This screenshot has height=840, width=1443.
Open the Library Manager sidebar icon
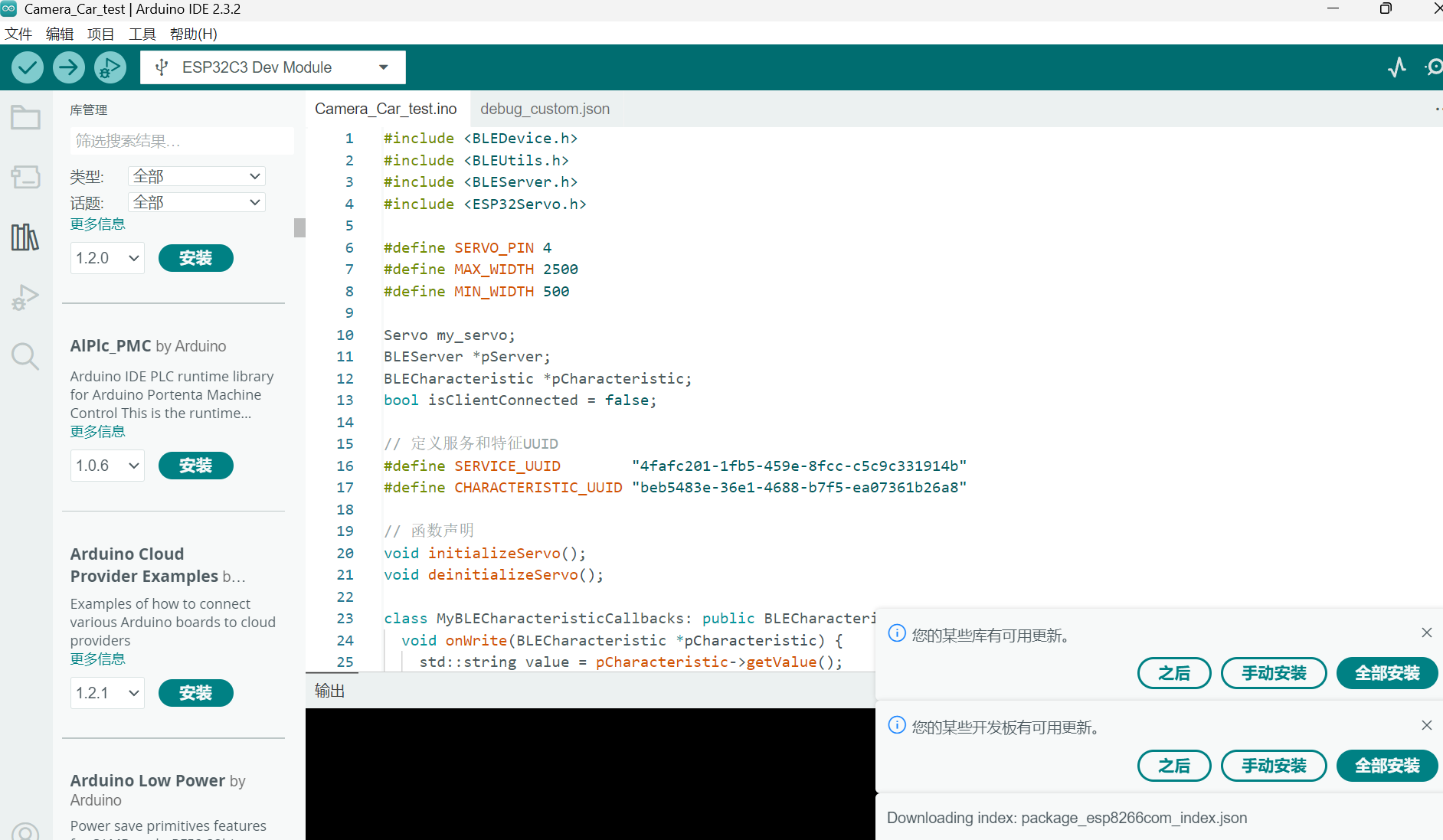[x=25, y=237]
